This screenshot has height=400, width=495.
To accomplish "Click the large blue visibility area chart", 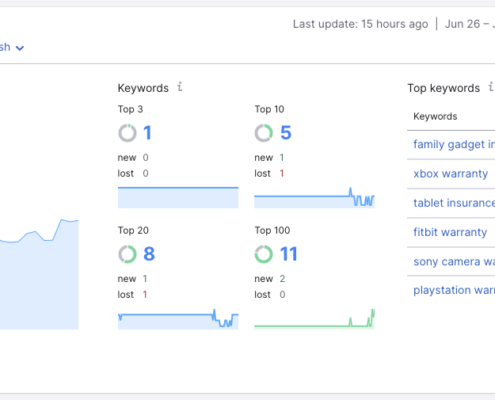I will pyautogui.click(x=39, y=274).
